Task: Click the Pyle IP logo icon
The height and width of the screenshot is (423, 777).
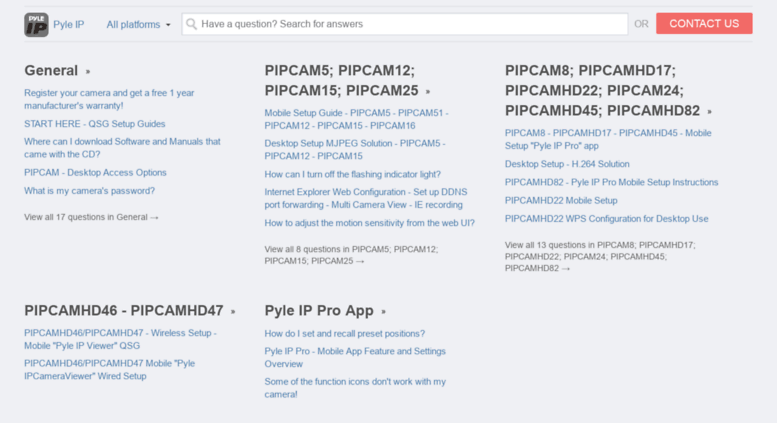Action: [x=36, y=24]
